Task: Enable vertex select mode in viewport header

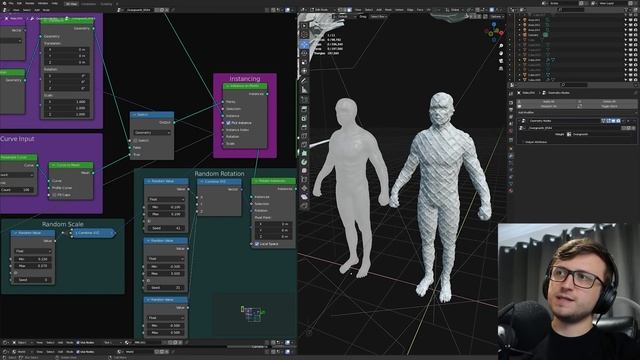Action: 340,10
